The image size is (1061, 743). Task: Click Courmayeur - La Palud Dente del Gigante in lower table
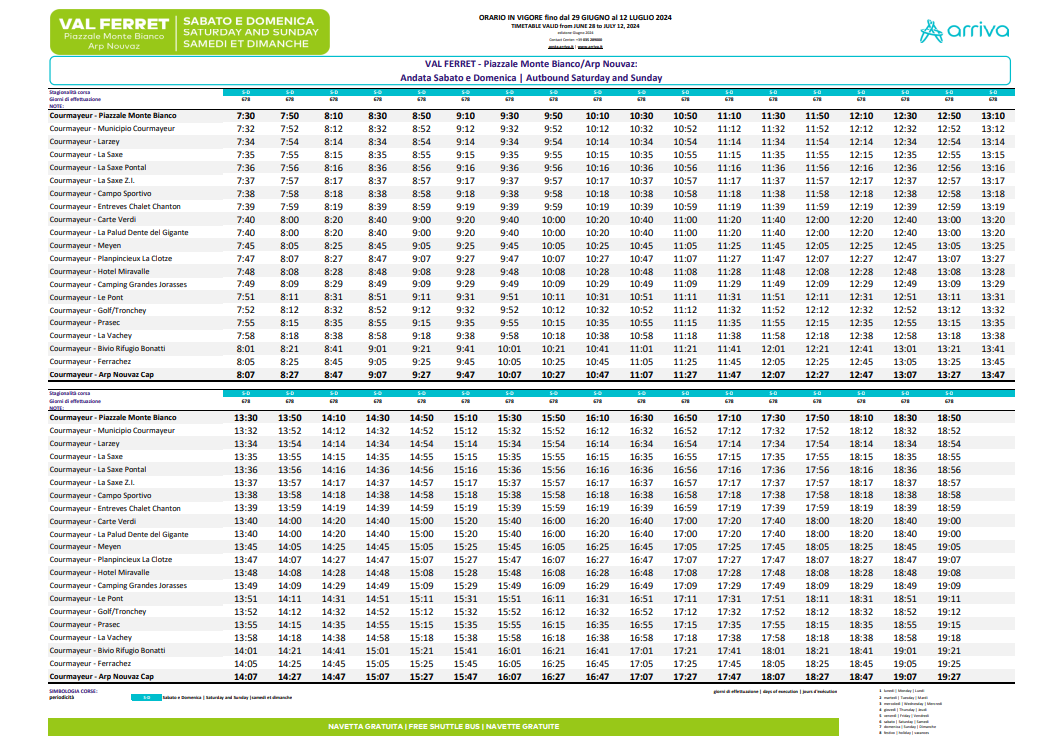pyautogui.click(x=119, y=534)
